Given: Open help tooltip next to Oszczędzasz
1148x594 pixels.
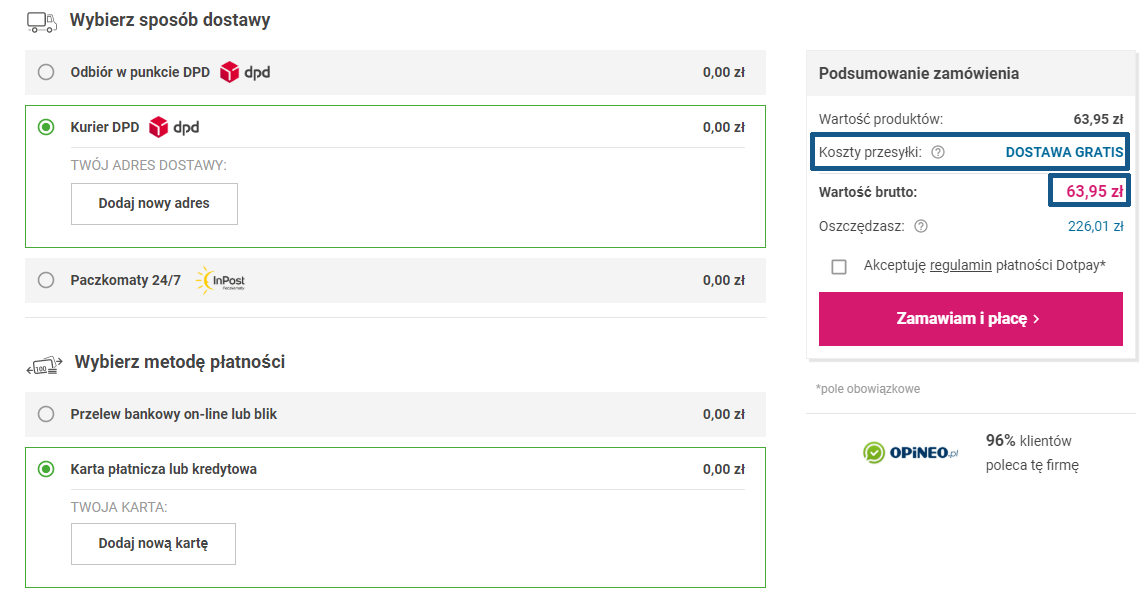Looking at the screenshot, I should click(921, 226).
